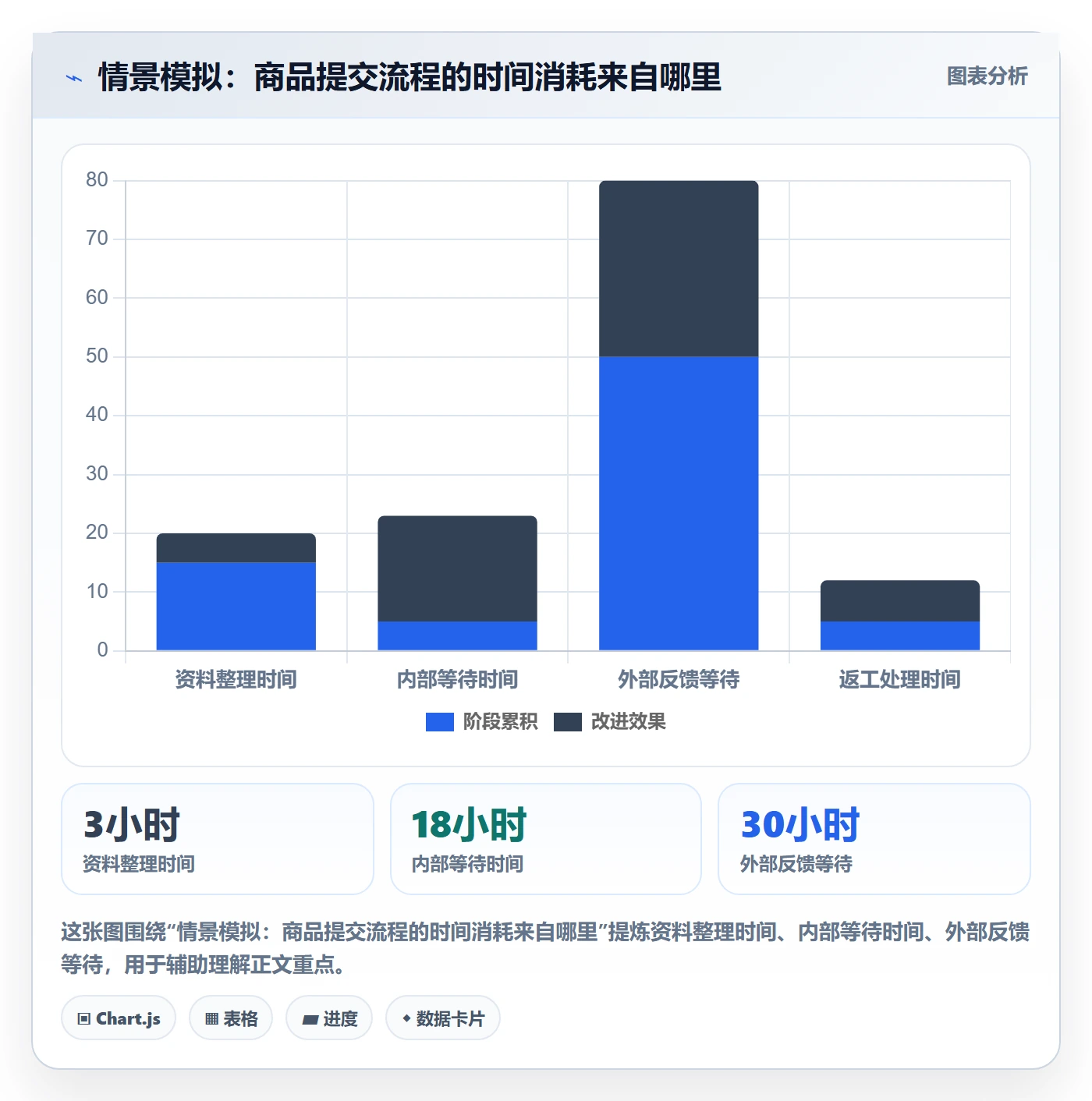Image resolution: width=1092 pixels, height=1101 pixels.
Task: Click the blue segment of 外部反馈等待 bar
Action: (679, 504)
